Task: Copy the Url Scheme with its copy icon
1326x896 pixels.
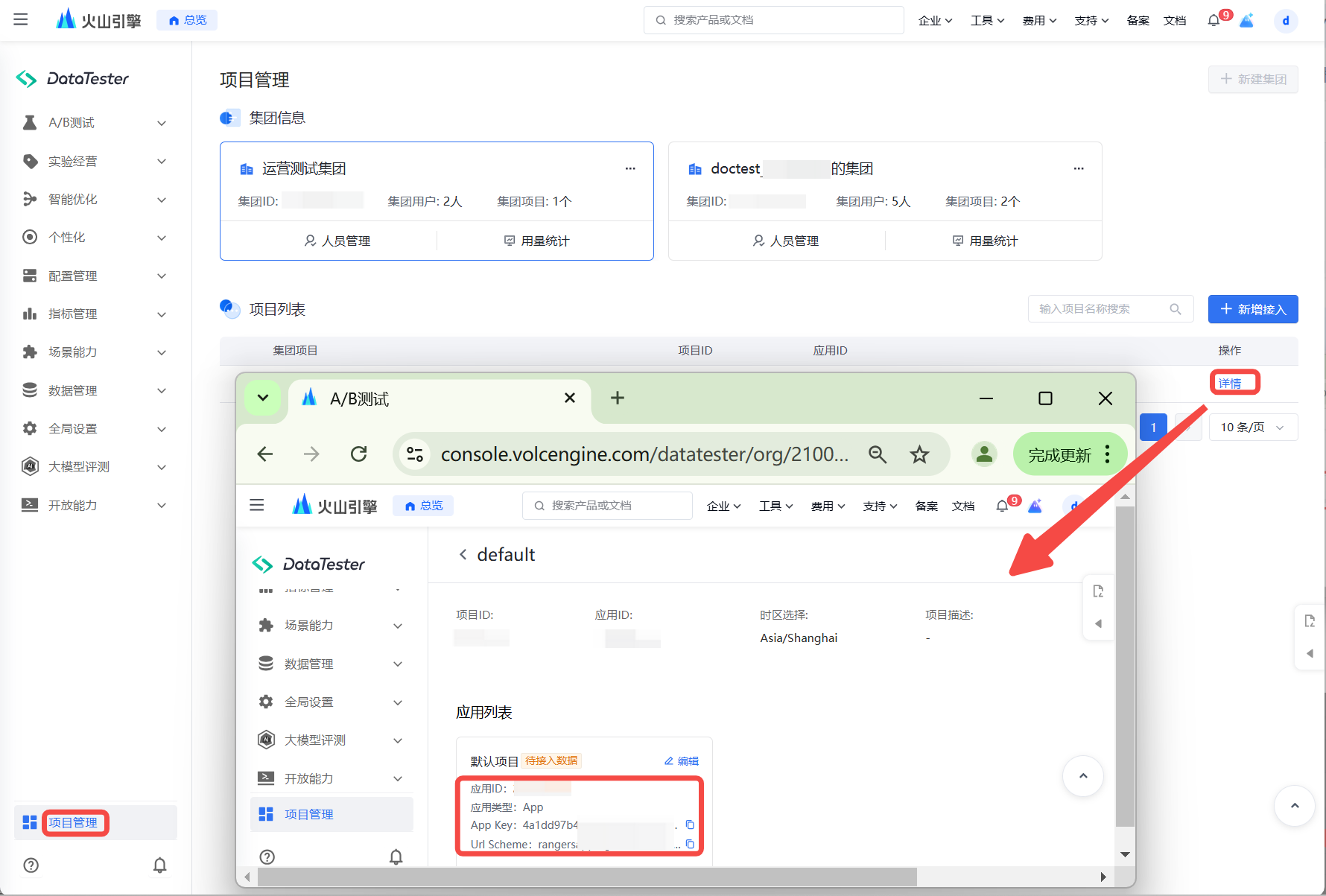Action: 690,845
